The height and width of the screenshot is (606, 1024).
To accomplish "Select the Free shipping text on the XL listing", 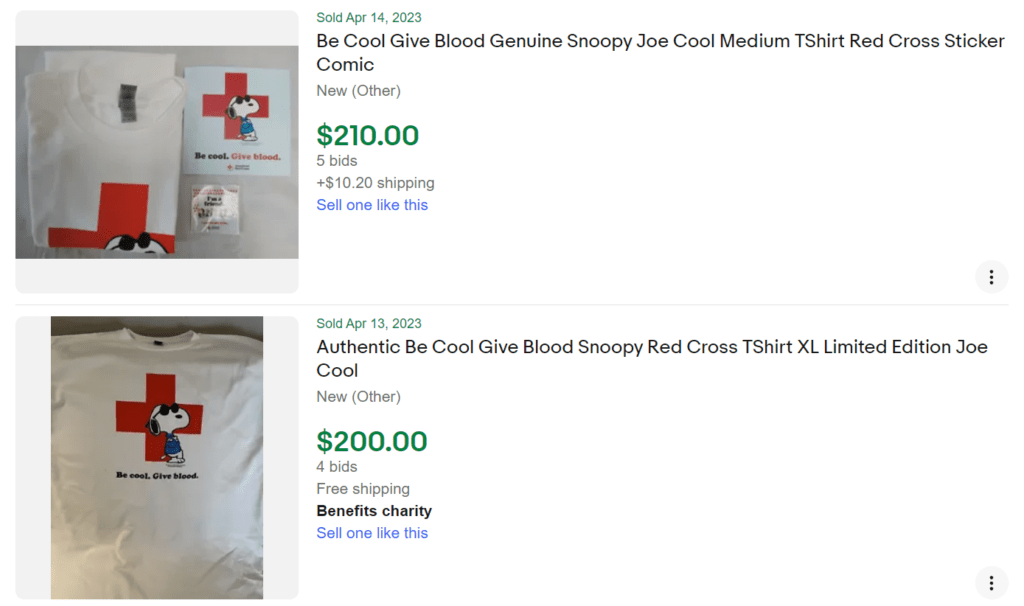I will point(363,488).
